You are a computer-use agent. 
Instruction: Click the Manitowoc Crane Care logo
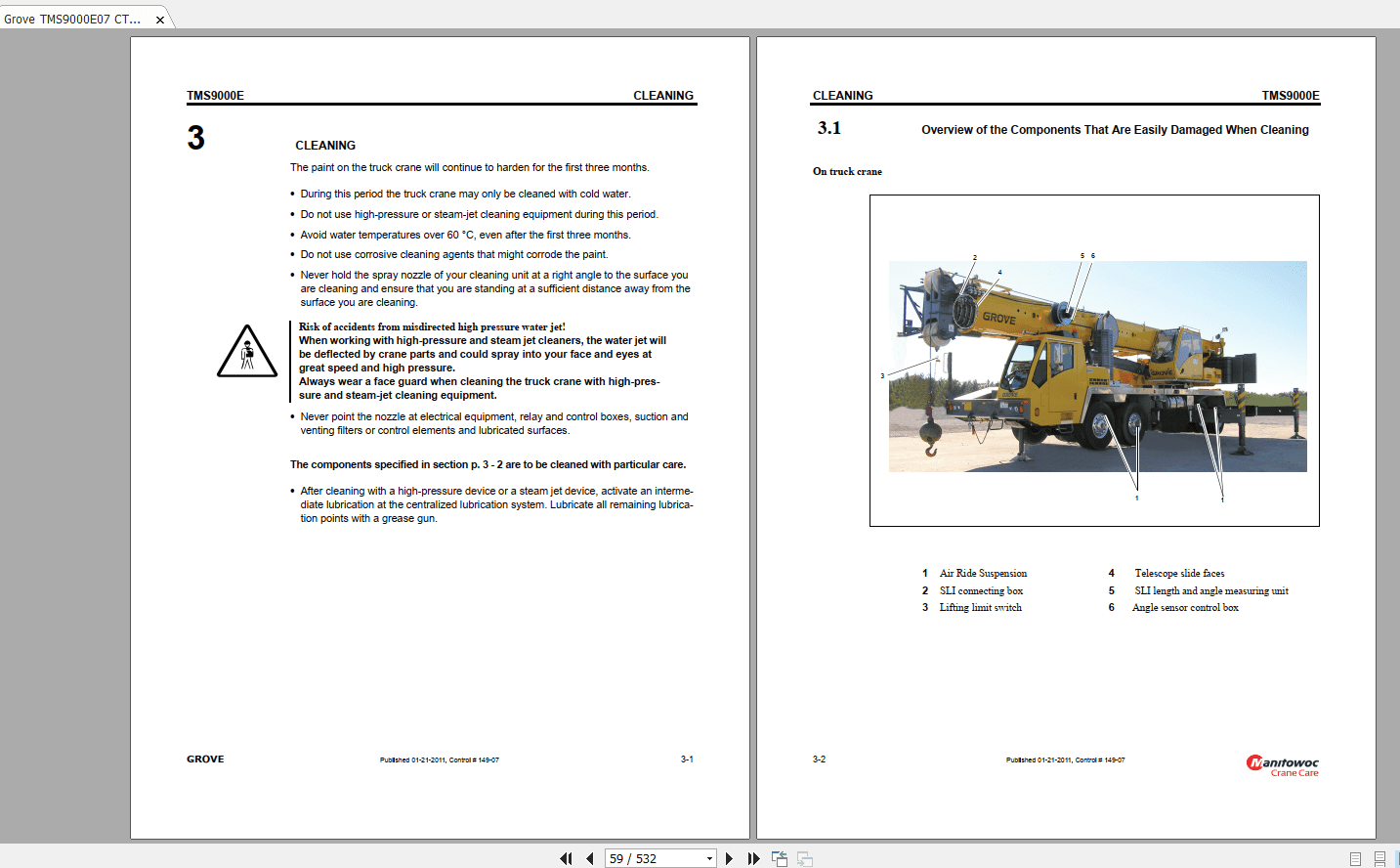point(1281,766)
